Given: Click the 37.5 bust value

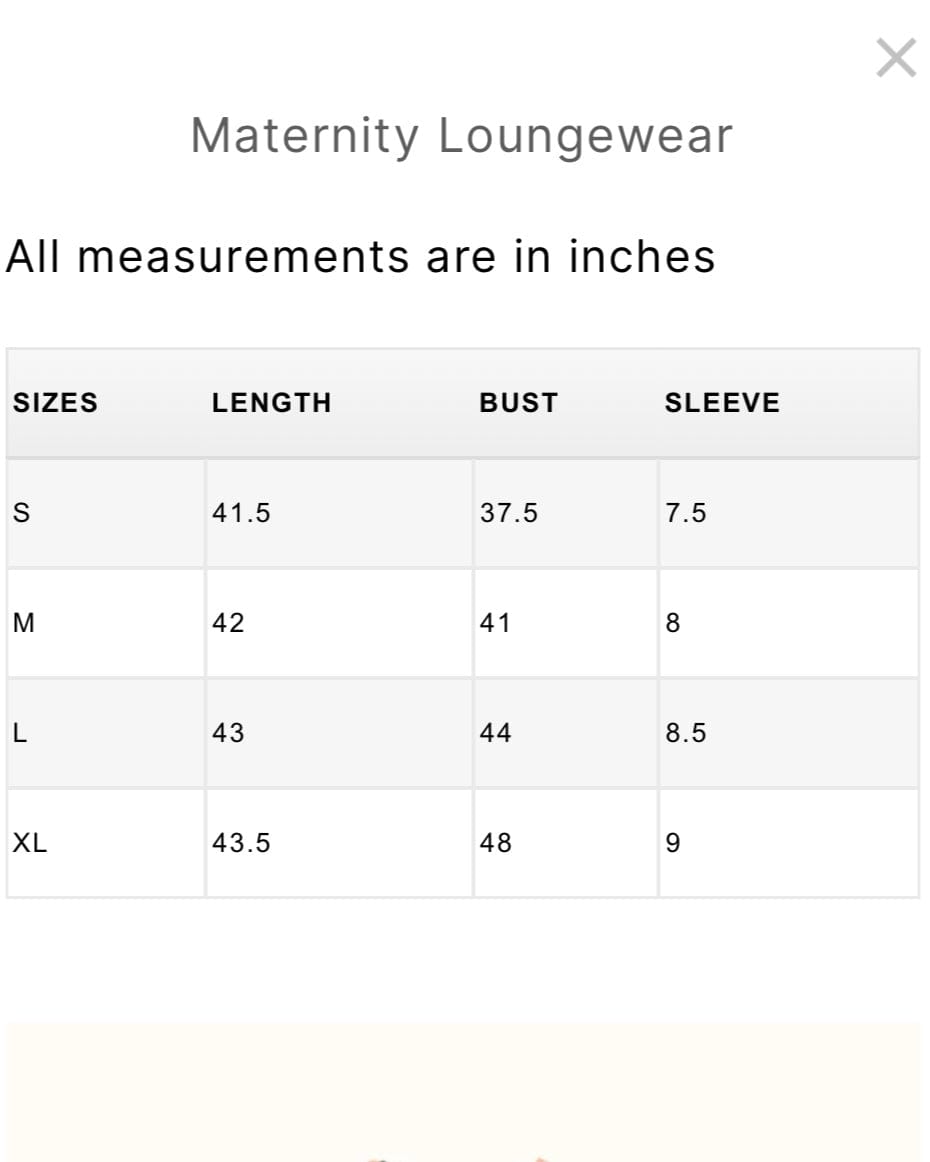Looking at the screenshot, I should pyautogui.click(x=508, y=513).
